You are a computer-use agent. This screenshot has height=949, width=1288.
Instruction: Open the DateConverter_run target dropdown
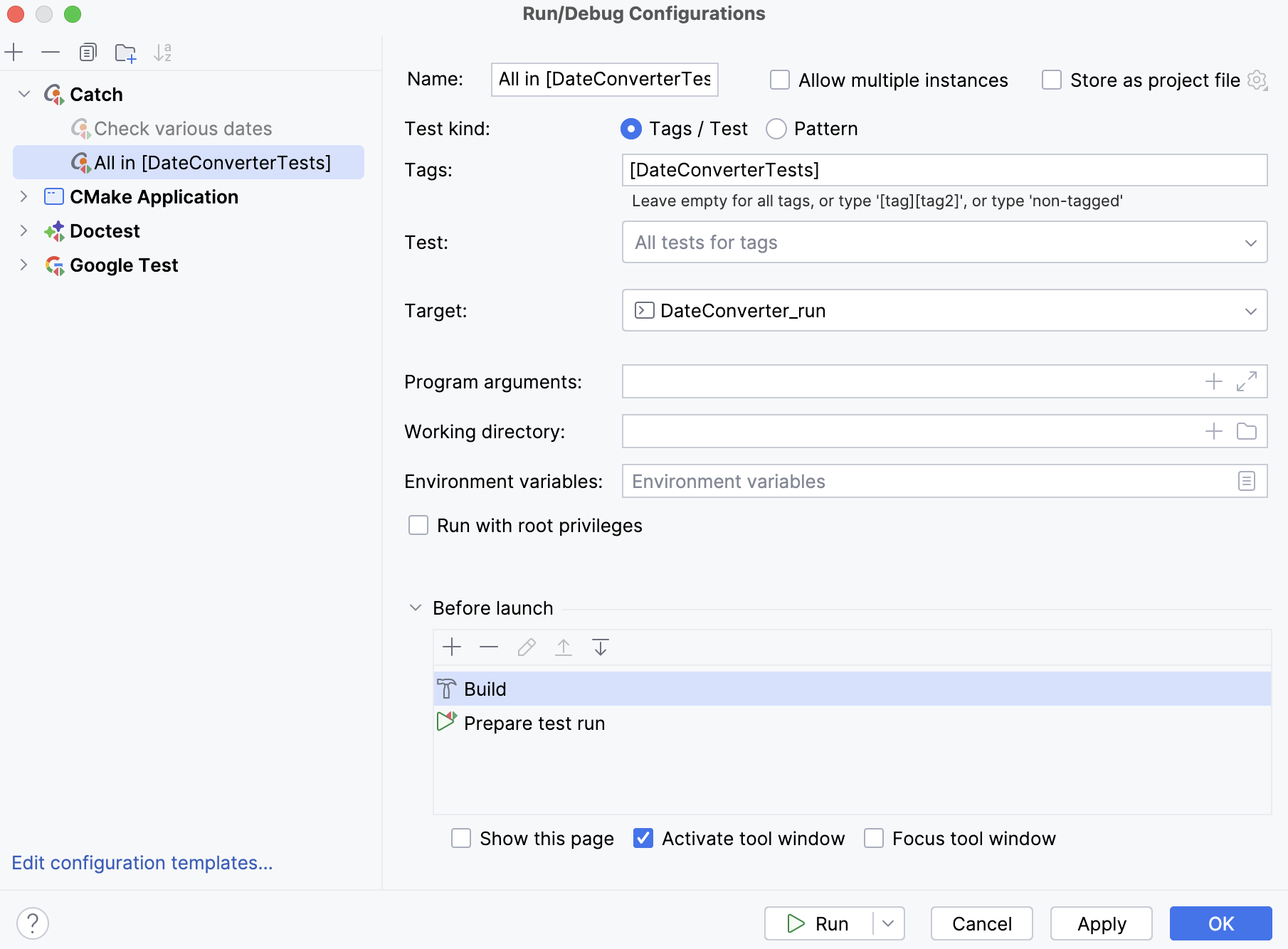tap(1251, 310)
